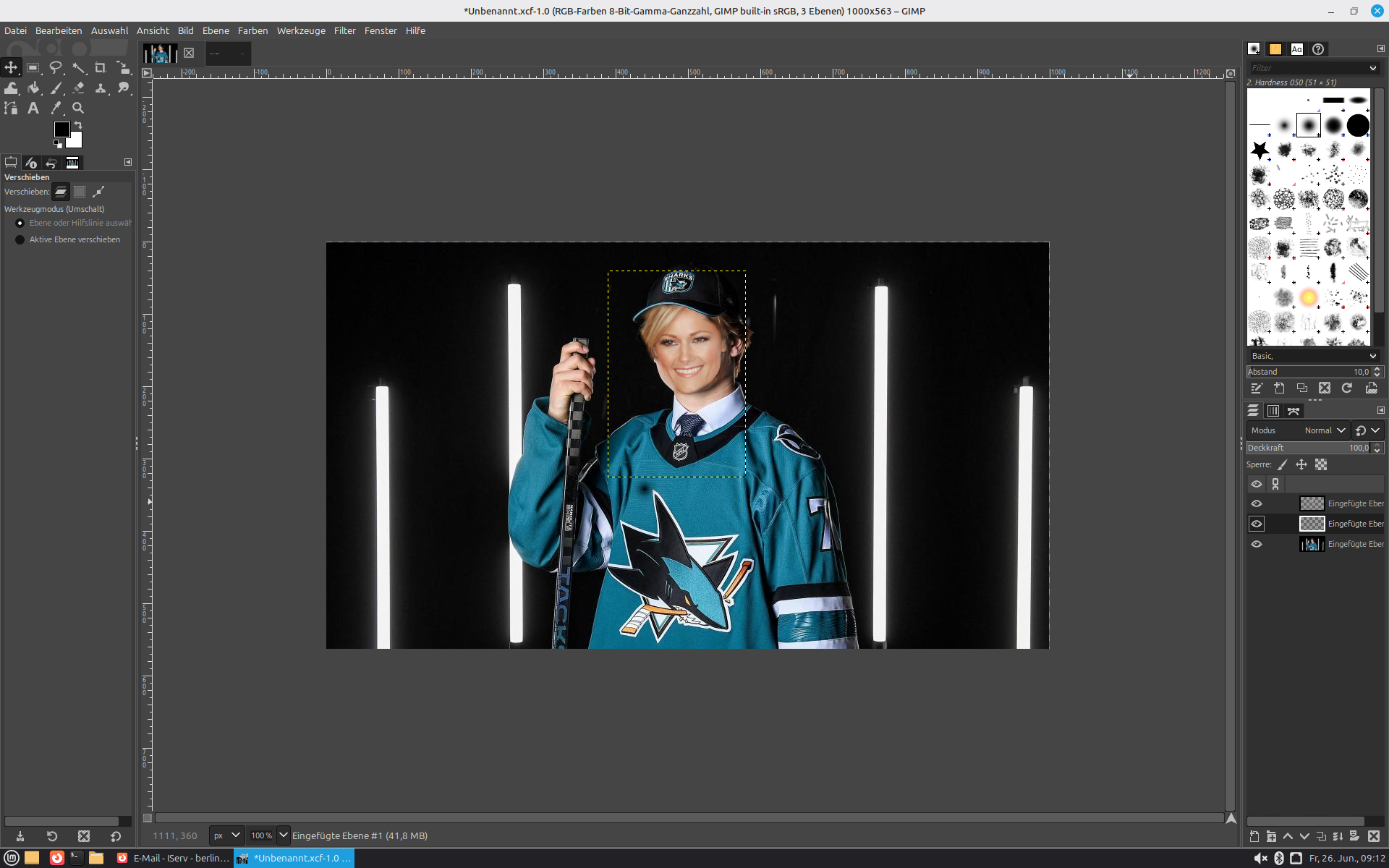Screen dimensions: 1389x868
Task: Click the white background color swatch
Action: (x=76, y=141)
